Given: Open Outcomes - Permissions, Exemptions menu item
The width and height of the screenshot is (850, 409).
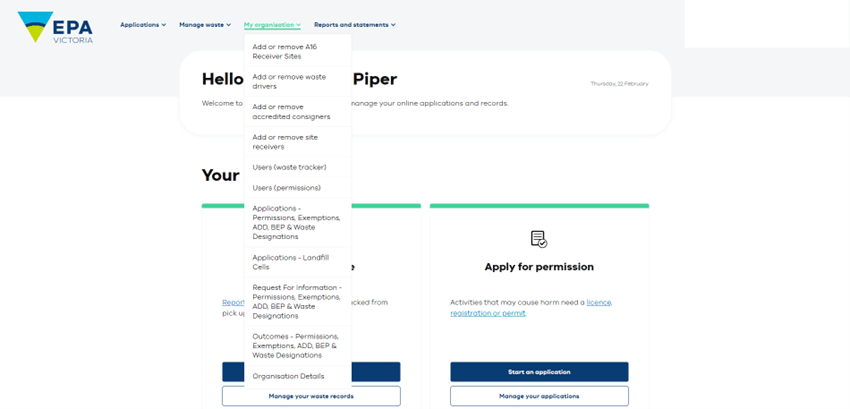Looking at the screenshot, I should 298,346.
